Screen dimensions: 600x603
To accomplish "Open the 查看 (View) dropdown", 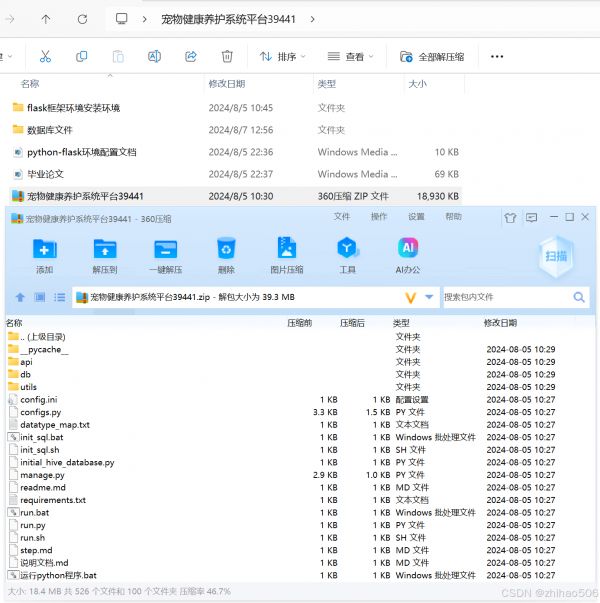I will pos(350,57).
